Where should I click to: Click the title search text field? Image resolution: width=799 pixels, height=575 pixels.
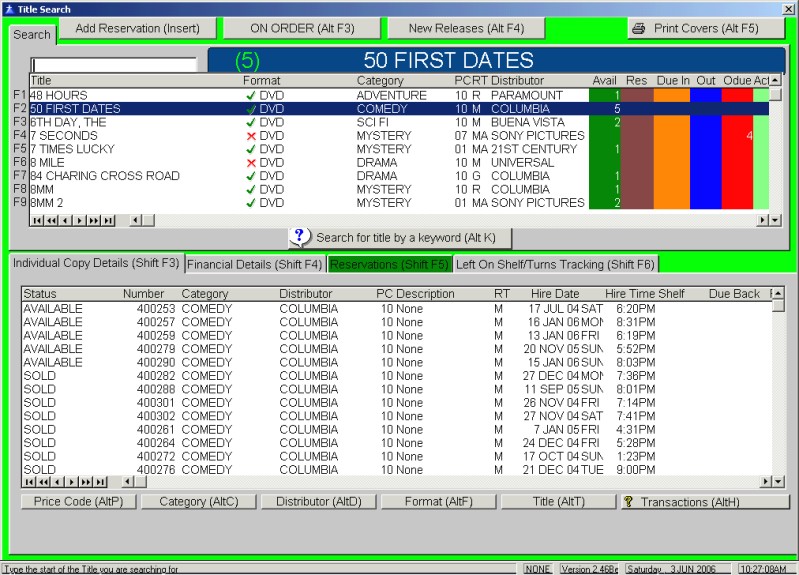pos(115,64)
